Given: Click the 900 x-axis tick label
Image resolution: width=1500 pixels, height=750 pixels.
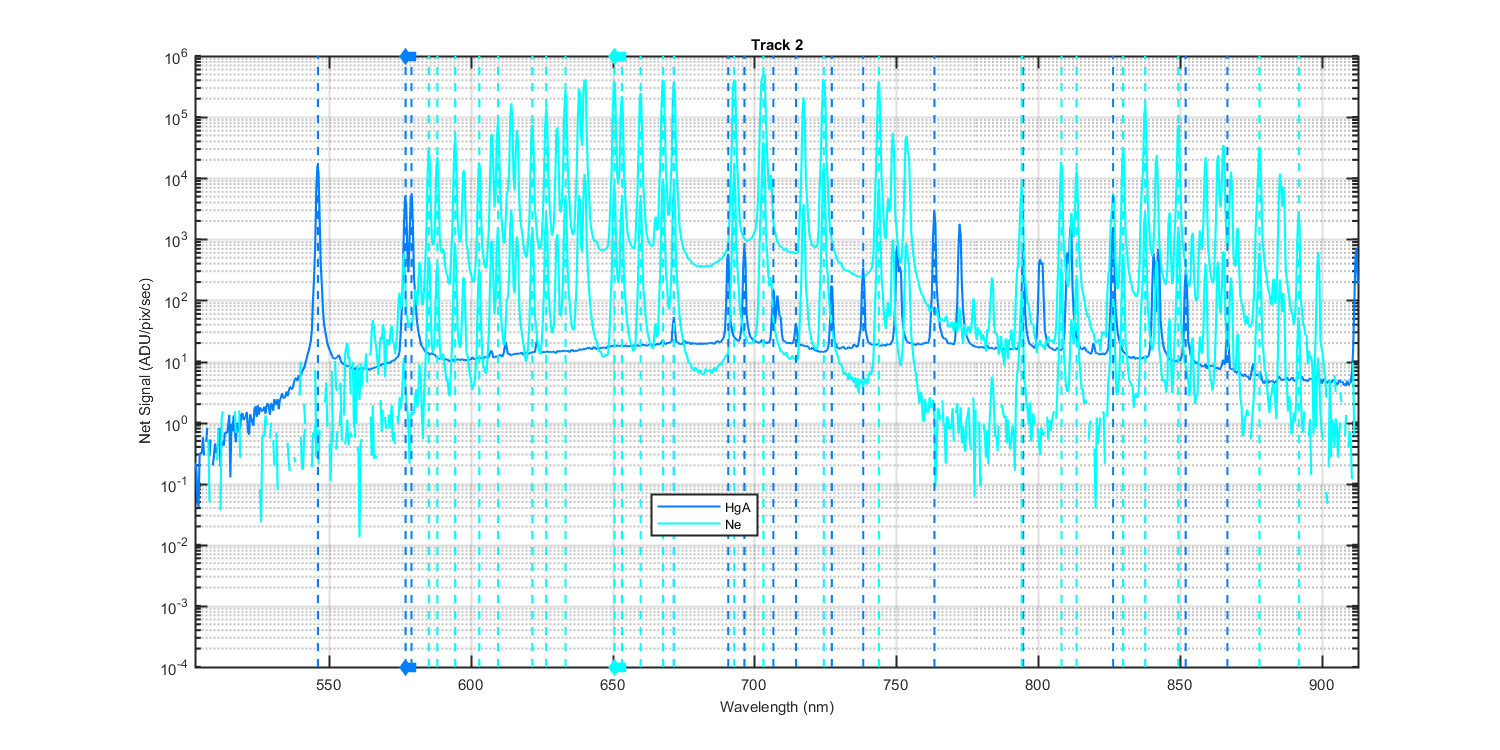Looking at the screenshot, I should (1322, 684).
